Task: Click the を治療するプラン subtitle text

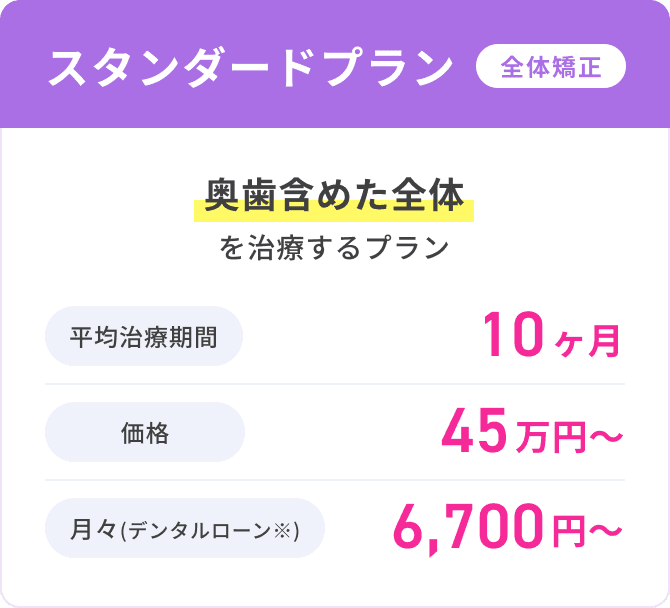Action: pyautogui.click(x=334, y=247)
